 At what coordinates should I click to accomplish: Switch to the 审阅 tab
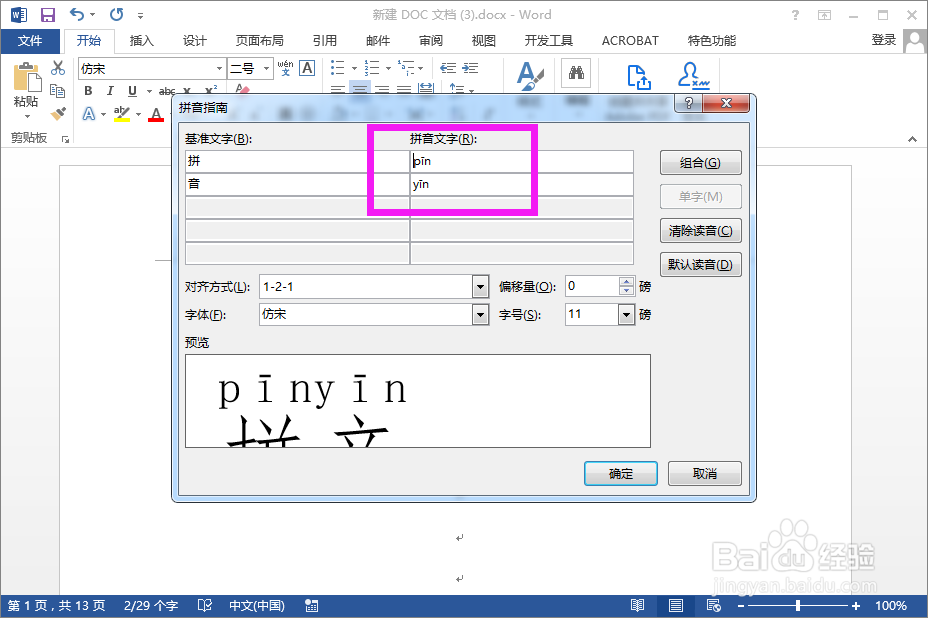pos(431,41)
